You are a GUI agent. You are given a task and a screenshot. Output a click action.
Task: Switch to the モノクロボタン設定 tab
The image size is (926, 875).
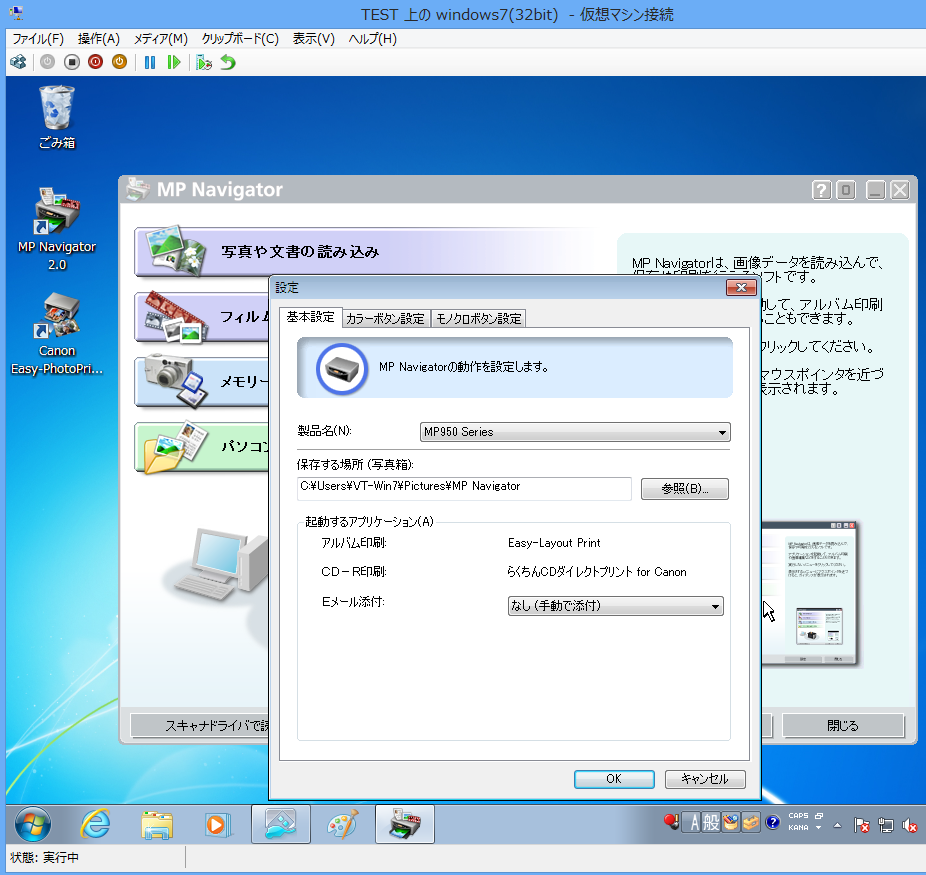pos(478,319)
